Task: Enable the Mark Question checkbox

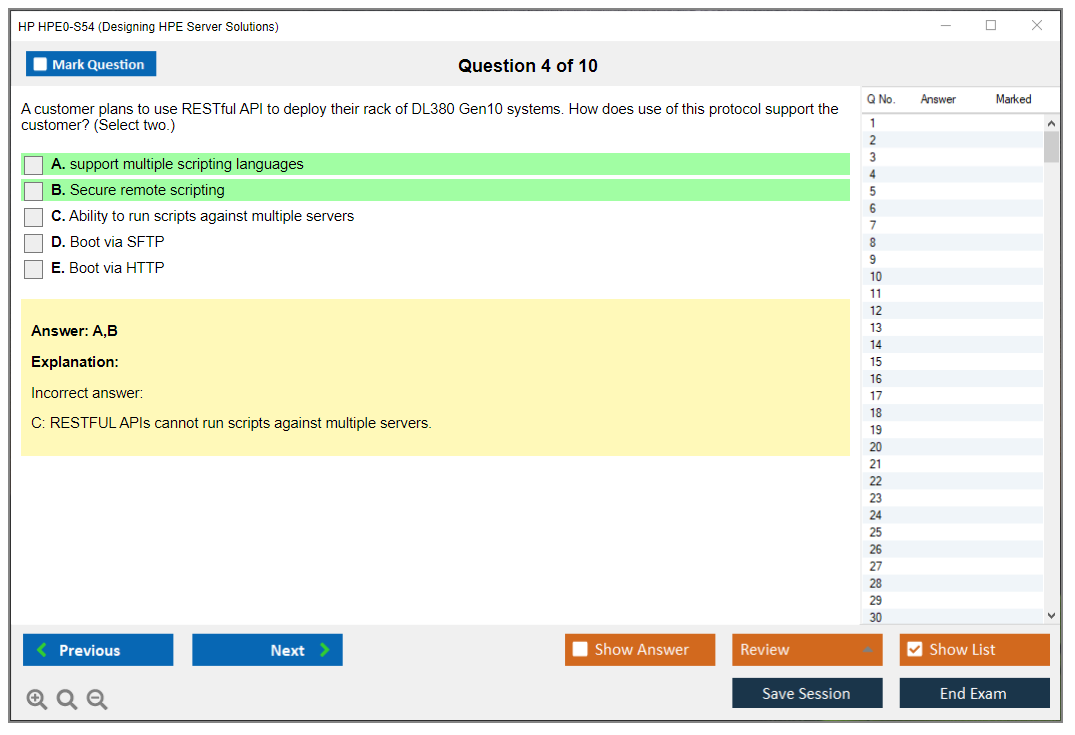Action: tap(40, 63)
